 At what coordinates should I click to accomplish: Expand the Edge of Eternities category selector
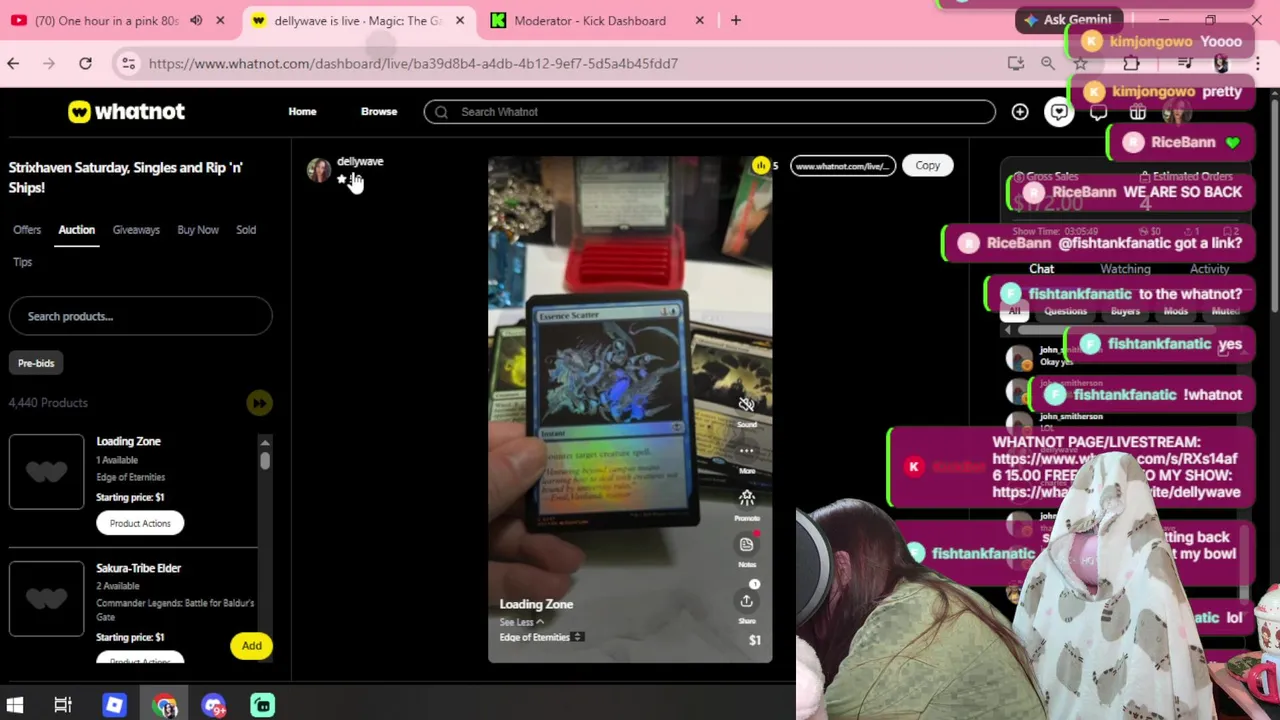pos(541,637)
